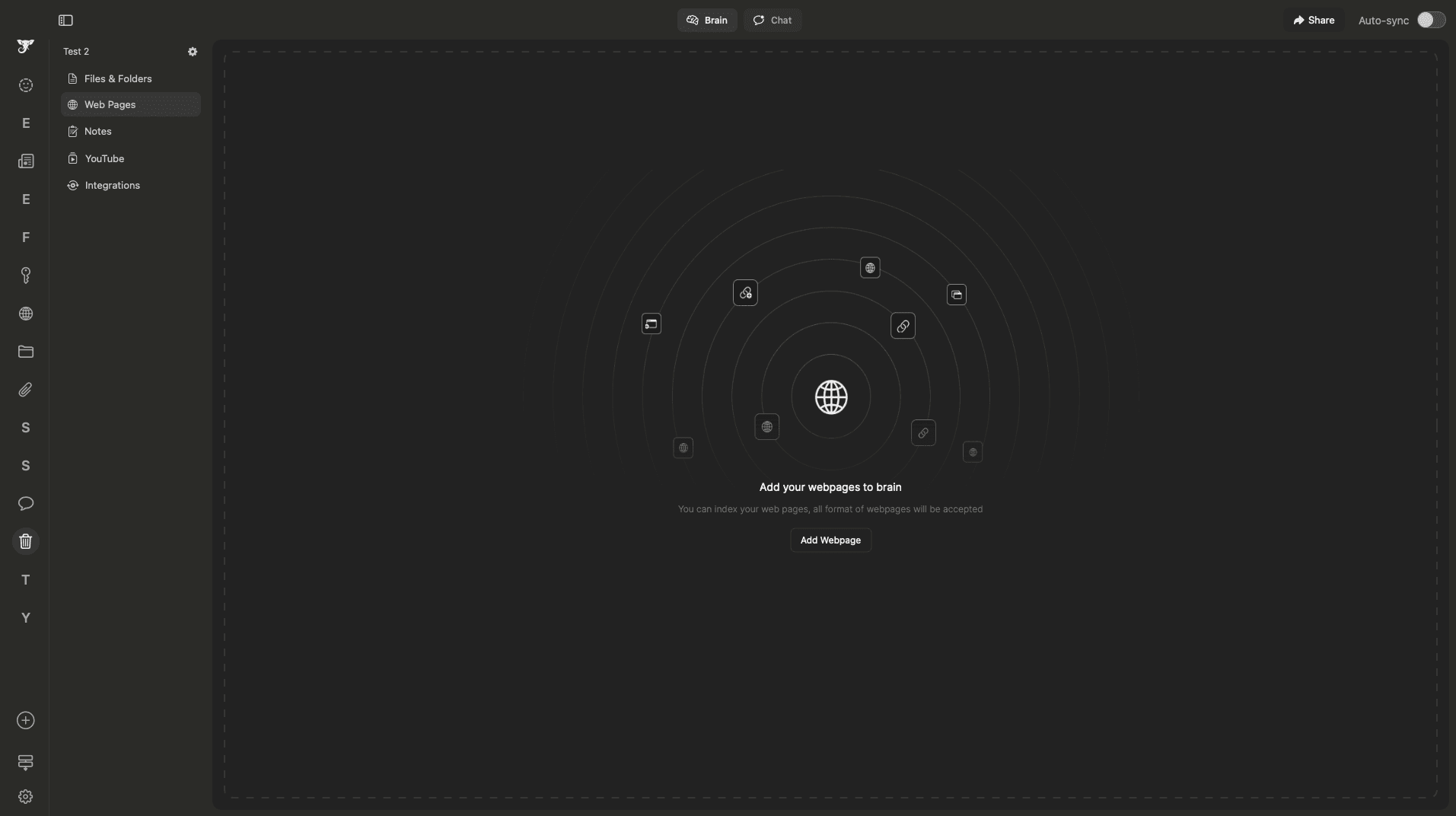Open the YouTube section

pyautogui.click(x=104, y=159)
